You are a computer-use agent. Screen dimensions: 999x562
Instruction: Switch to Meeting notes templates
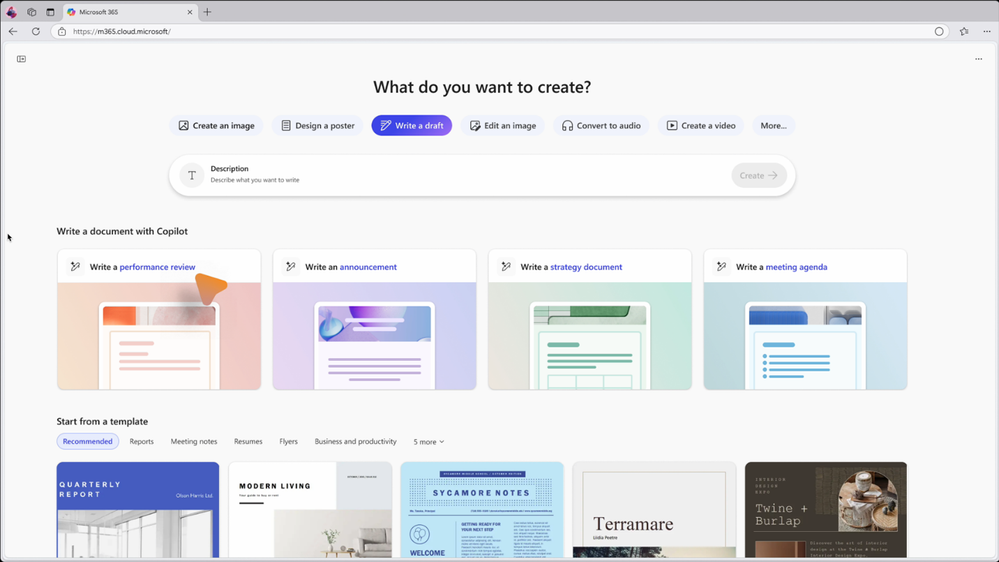194,441
